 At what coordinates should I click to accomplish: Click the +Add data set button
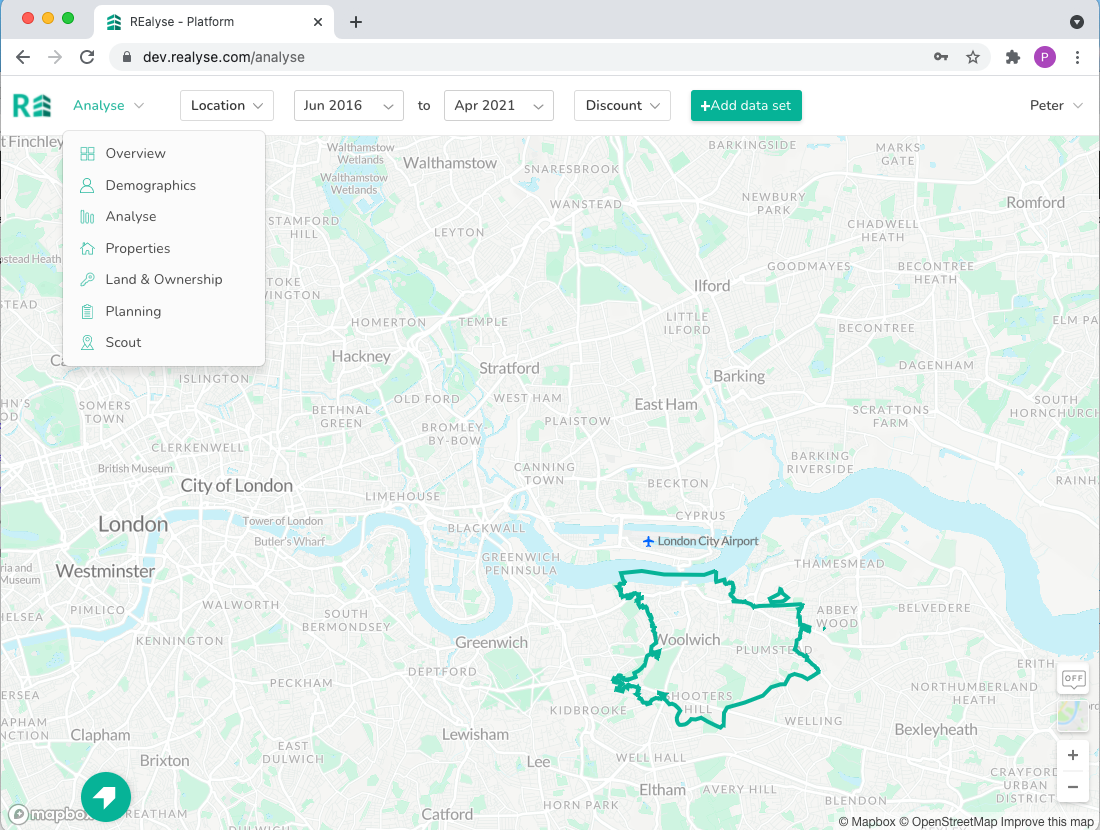[746, 106]
